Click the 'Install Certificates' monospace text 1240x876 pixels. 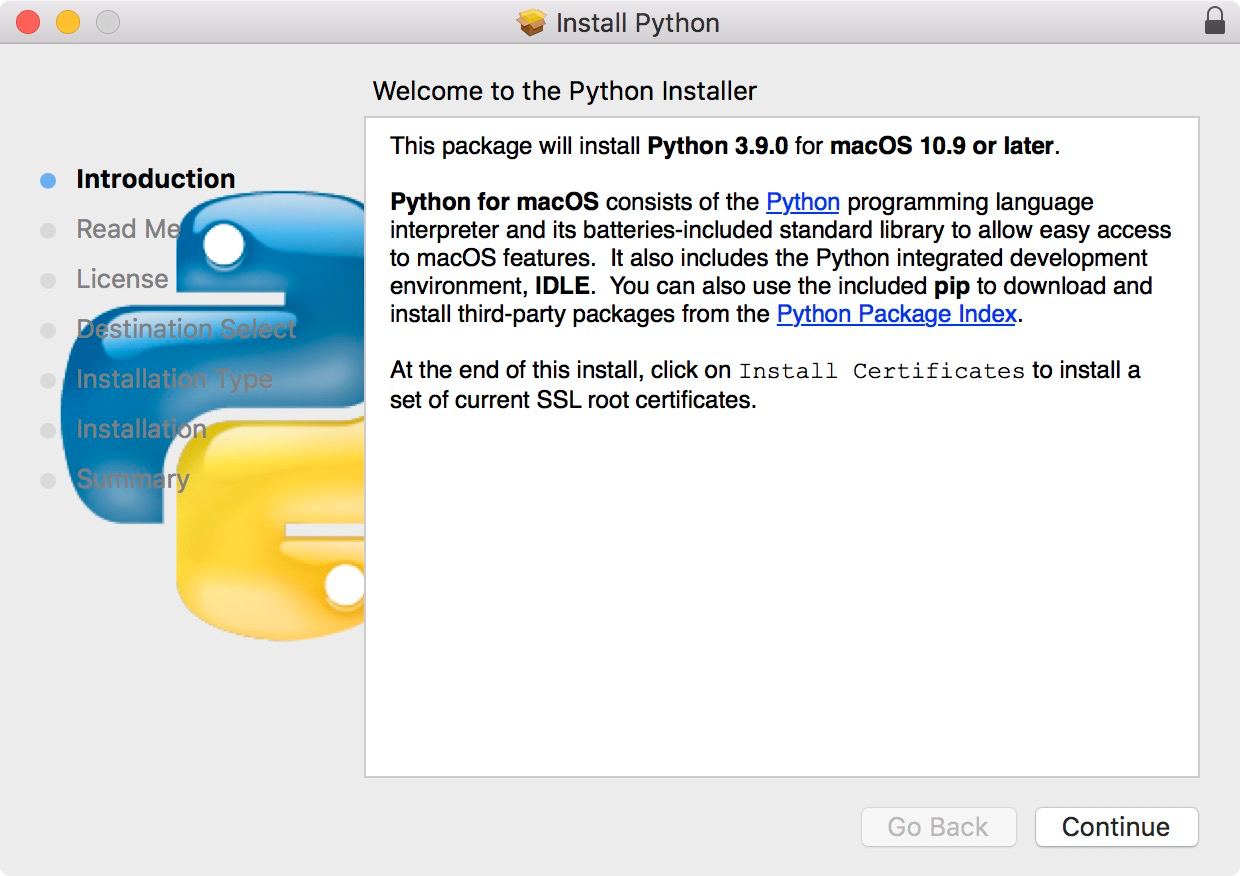point(882,371)
